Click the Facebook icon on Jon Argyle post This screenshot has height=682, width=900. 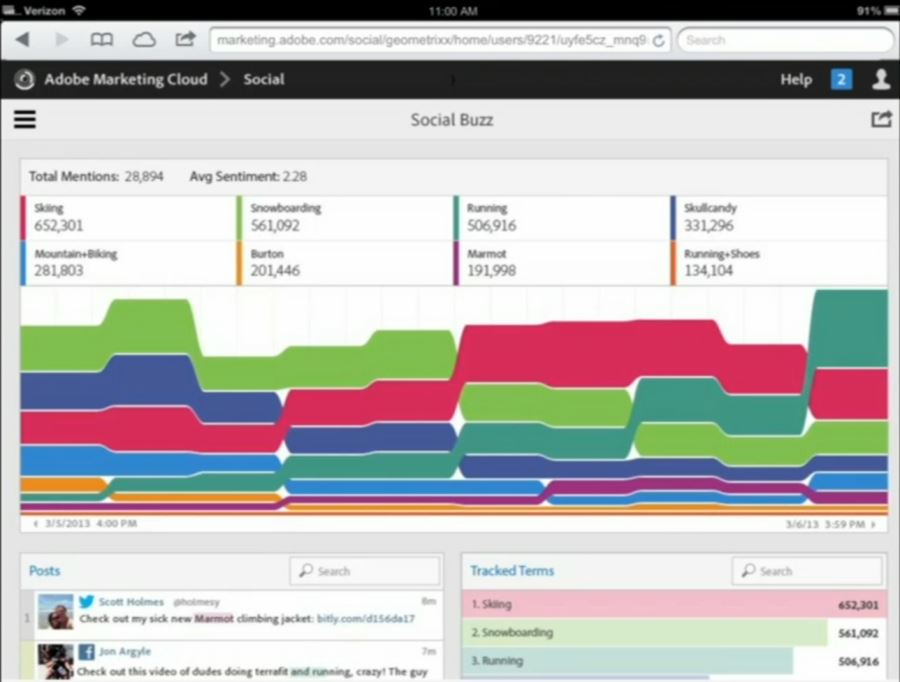[x=87, y=651]
